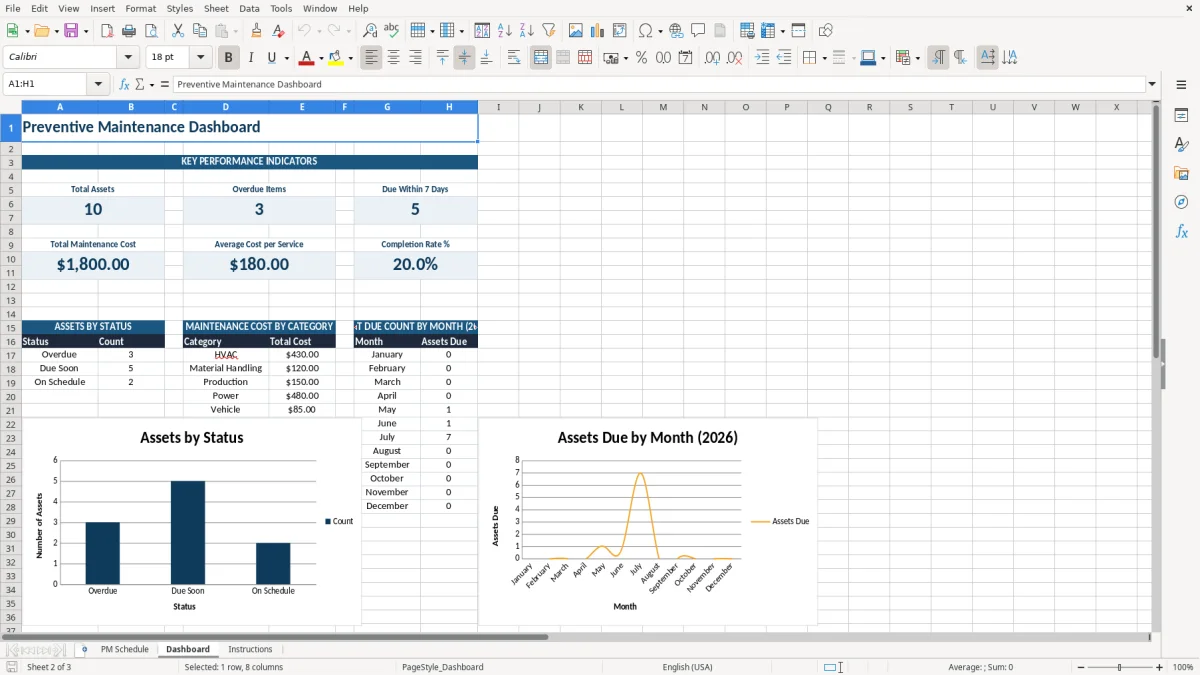Click the Define Print Area icon
This screenshot has height=675, width=1200.
coord(747,31)
